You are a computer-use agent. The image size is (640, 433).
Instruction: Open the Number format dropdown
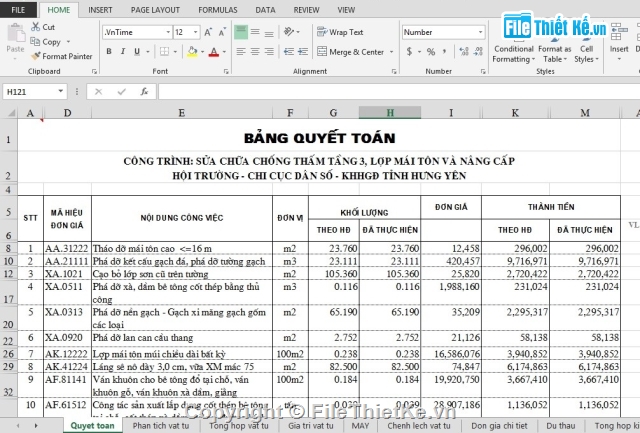point(480,32)
